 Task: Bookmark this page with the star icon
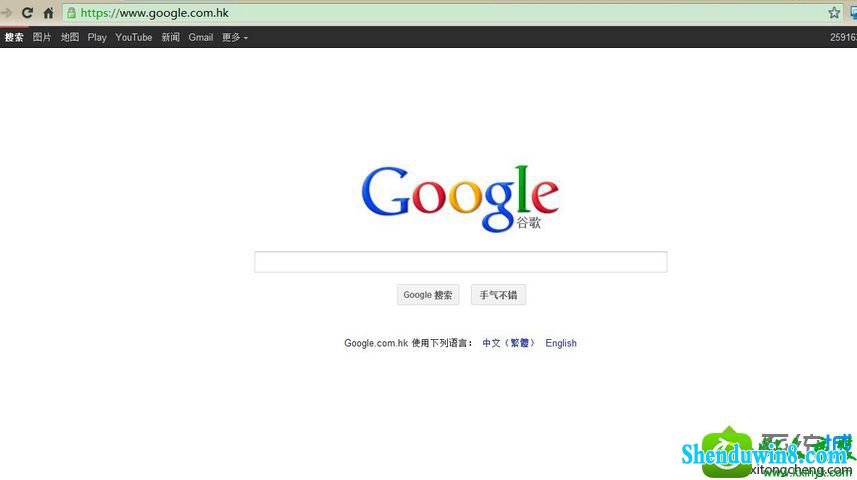click(833, 13)
